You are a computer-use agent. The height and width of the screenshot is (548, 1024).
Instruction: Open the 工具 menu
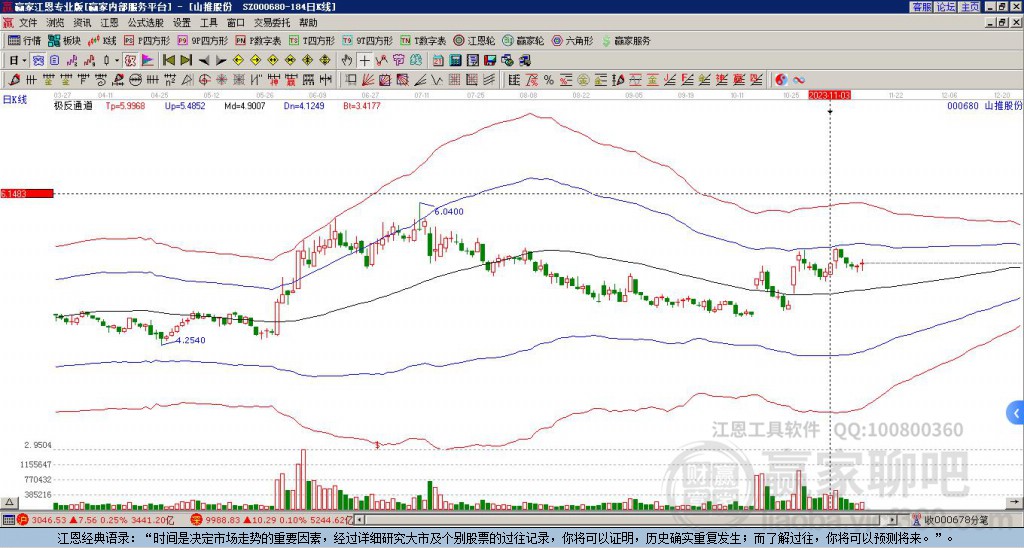(x=208, y=23)
